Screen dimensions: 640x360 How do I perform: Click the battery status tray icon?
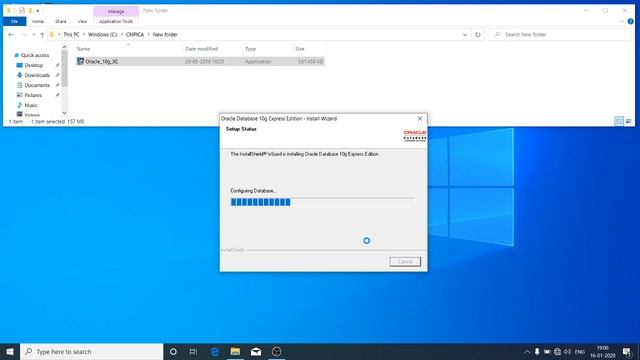pyautogui.click(x=547, y=351)
